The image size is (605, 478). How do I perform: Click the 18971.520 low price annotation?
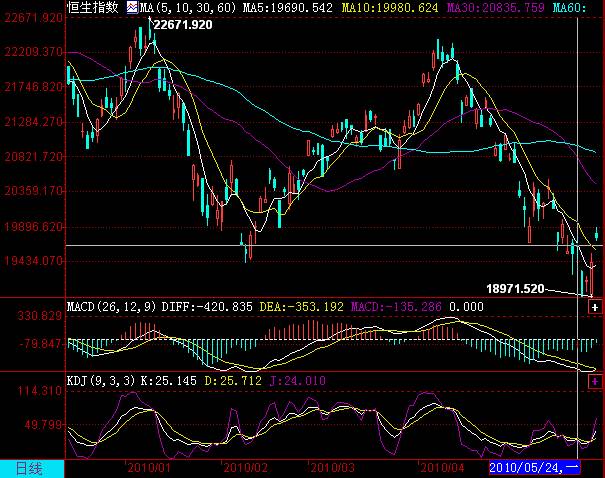515,289
